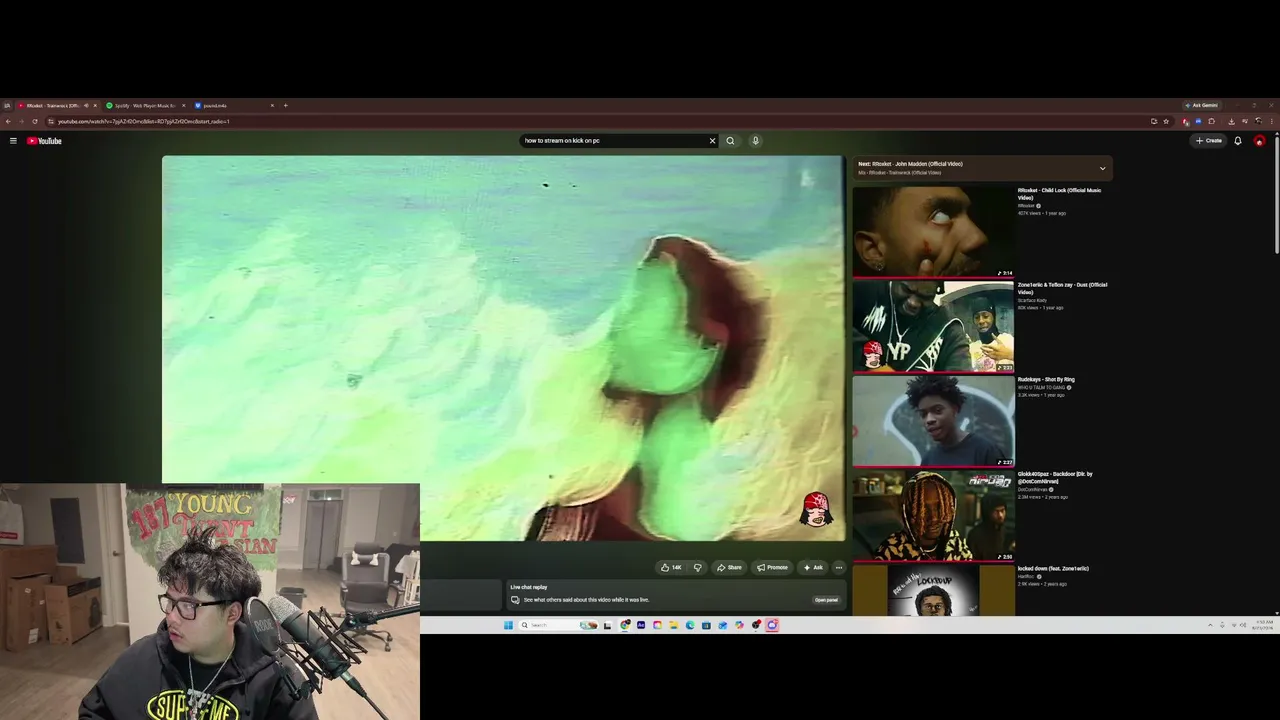Close the pound.m4a tab
This screenshot has width=1280, height=720.
click(272, 106)
